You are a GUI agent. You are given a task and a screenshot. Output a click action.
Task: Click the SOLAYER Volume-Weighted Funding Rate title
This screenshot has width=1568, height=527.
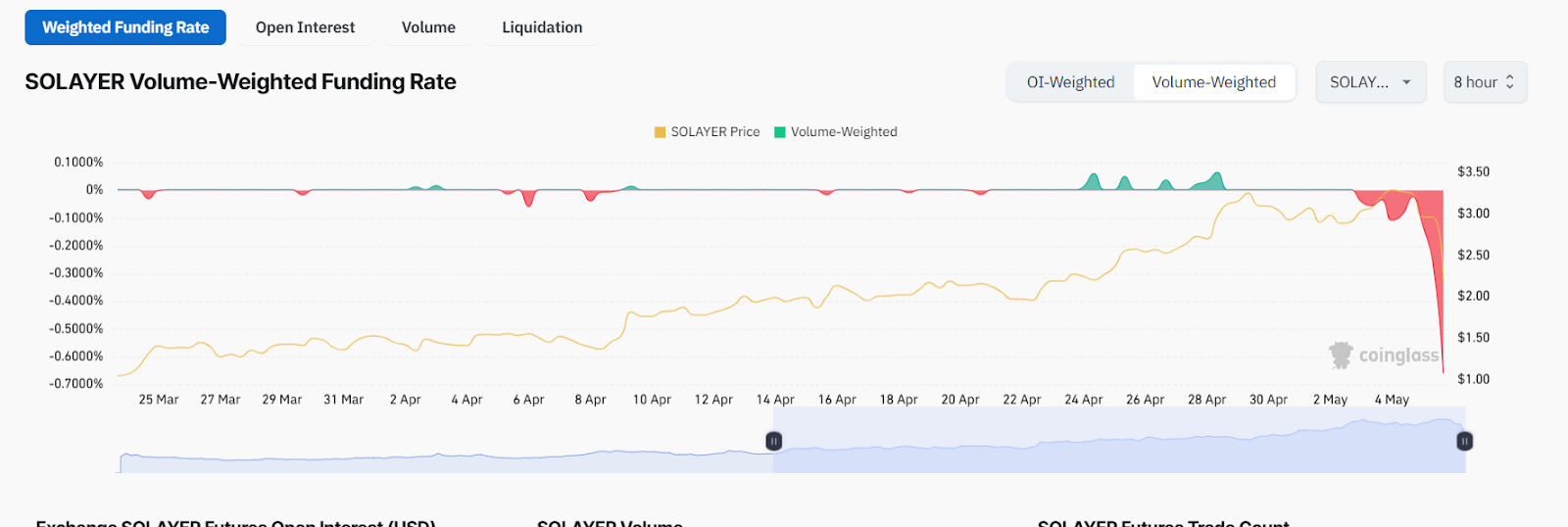[x=240, y=82]
